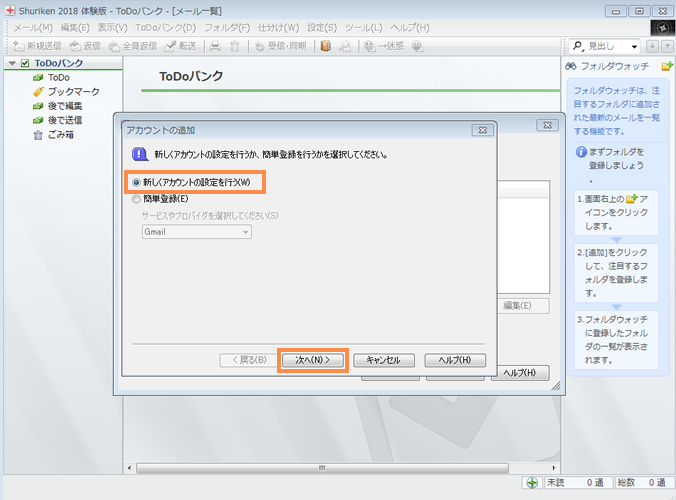Image resolution: width=676 pixels, height=500 pixels.
Task: Collapse the ToDoバンク tree node arrow
Action: pyautogui.click(x=11, y=64)
